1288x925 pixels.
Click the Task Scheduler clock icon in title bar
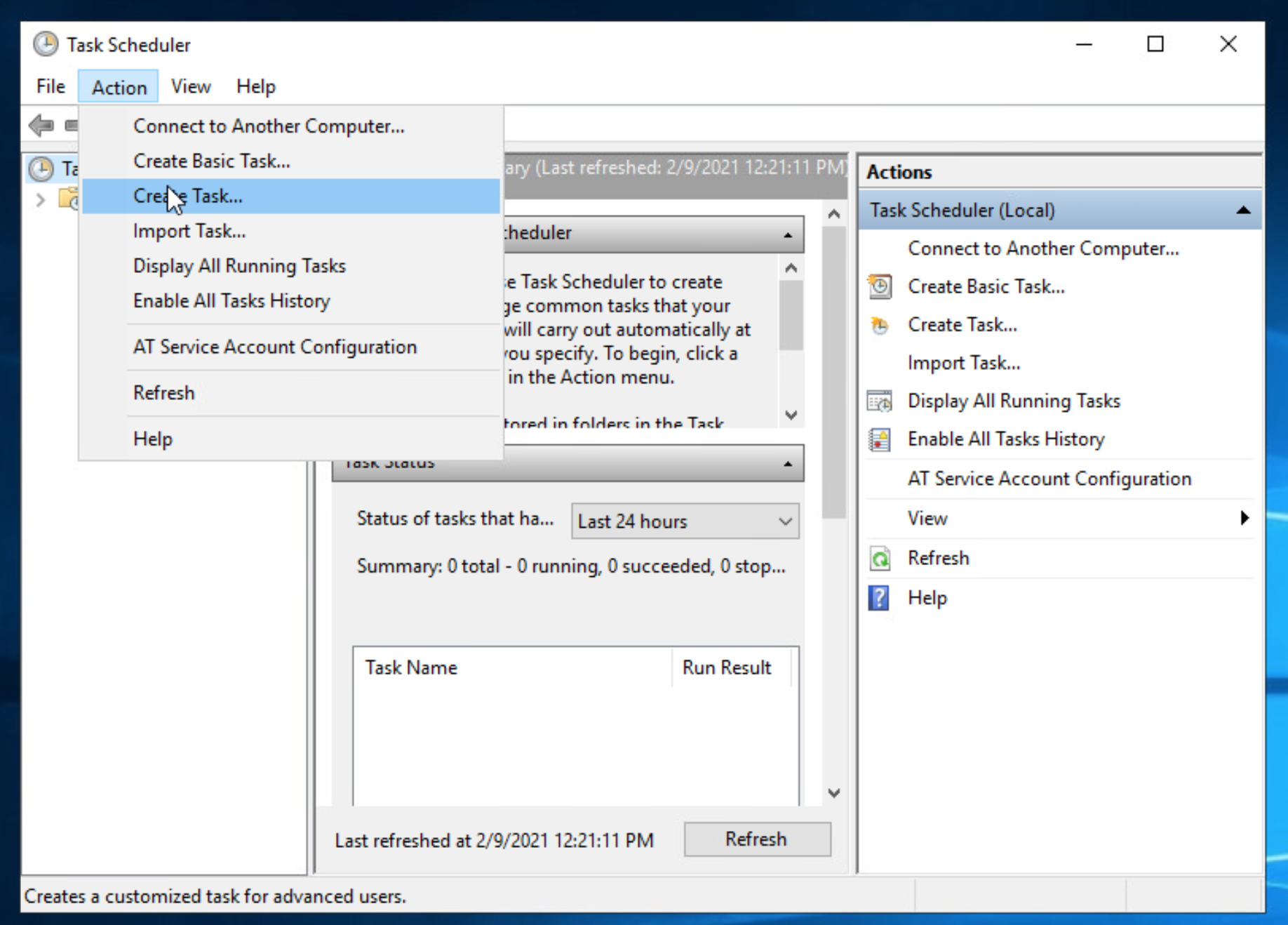(x=46, y=44)
